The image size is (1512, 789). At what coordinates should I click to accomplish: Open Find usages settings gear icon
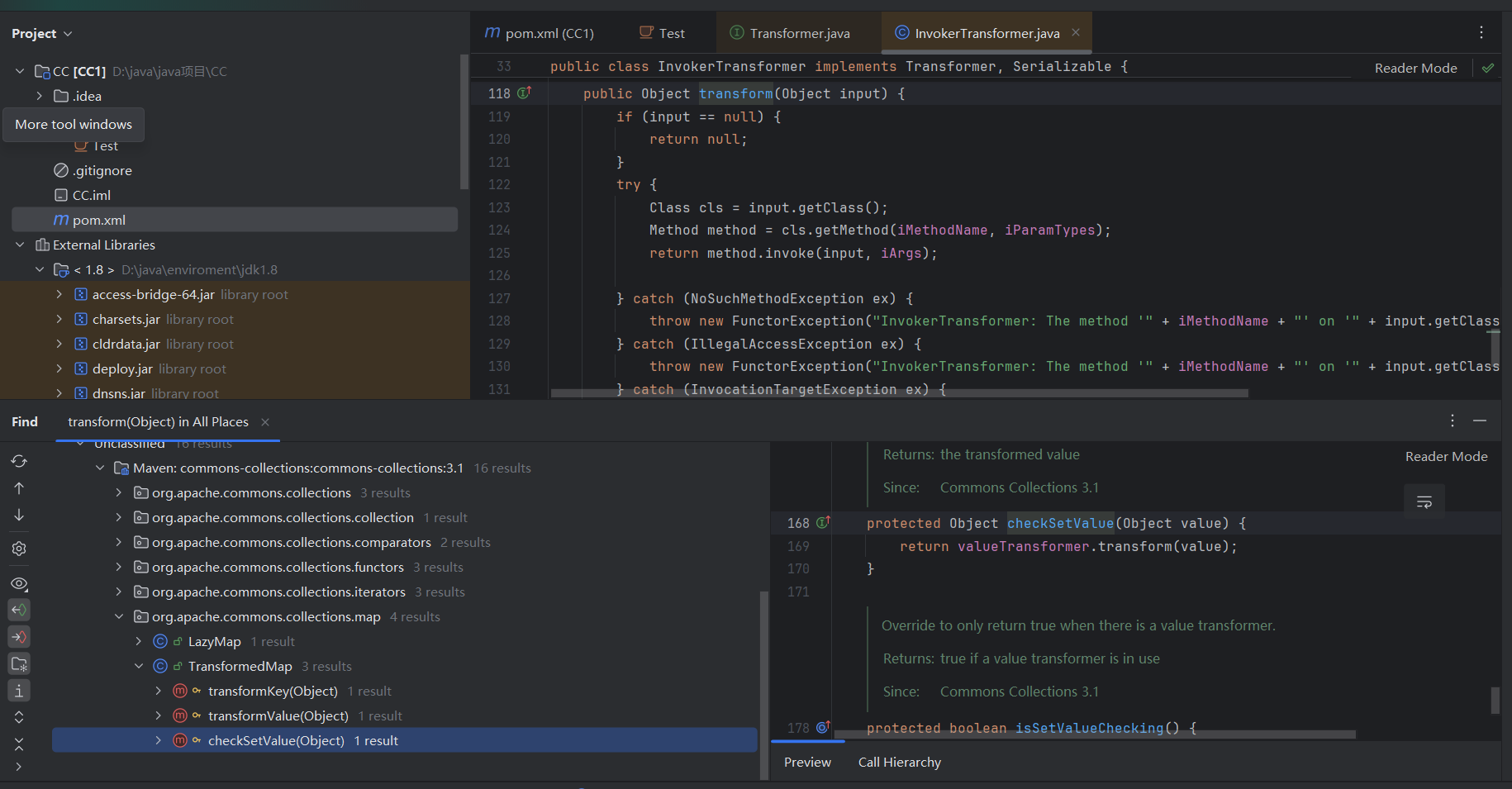pyautogui.click(x=19, y=549)
